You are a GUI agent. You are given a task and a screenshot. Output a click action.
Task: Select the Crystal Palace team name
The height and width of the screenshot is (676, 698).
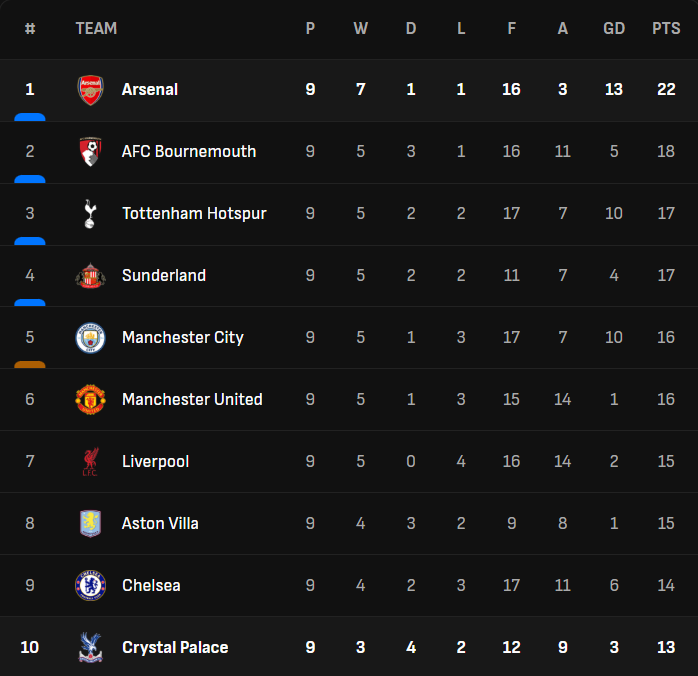(x=175, y=648)
